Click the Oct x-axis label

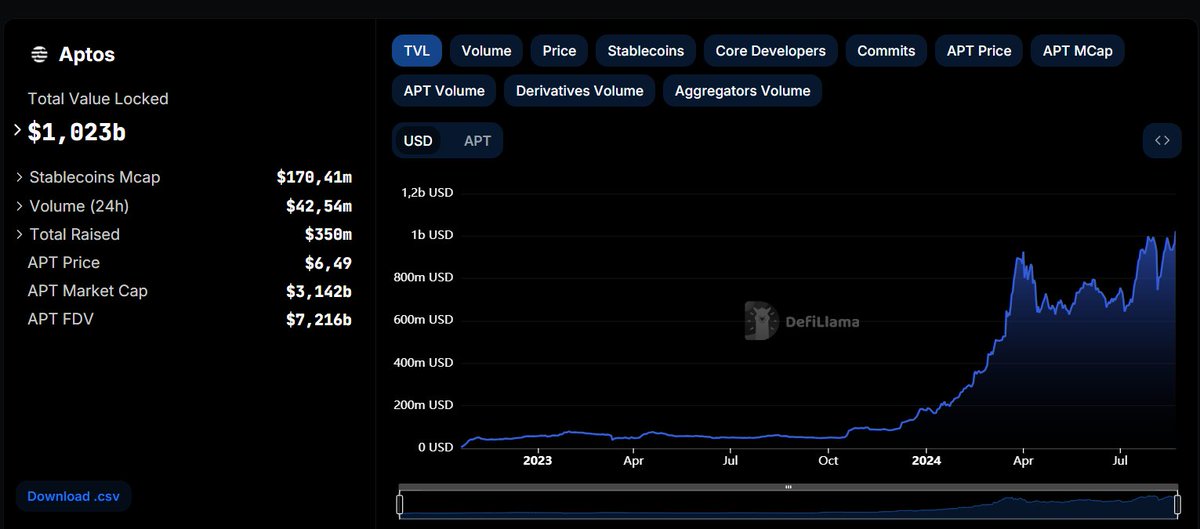[828, 461]
